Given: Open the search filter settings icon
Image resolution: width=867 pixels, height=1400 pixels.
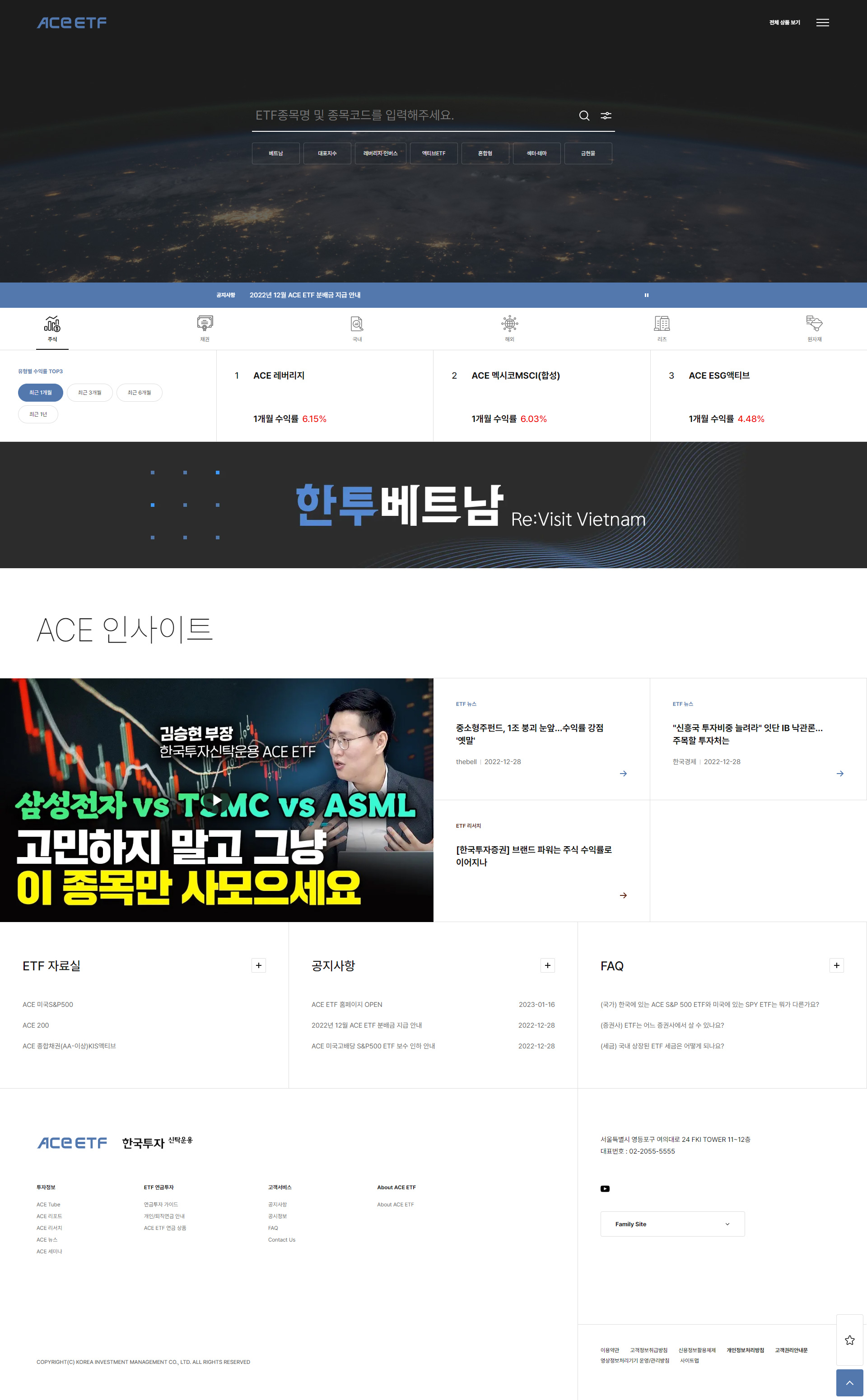Looking at the screenshot, I should coord(606,116).
